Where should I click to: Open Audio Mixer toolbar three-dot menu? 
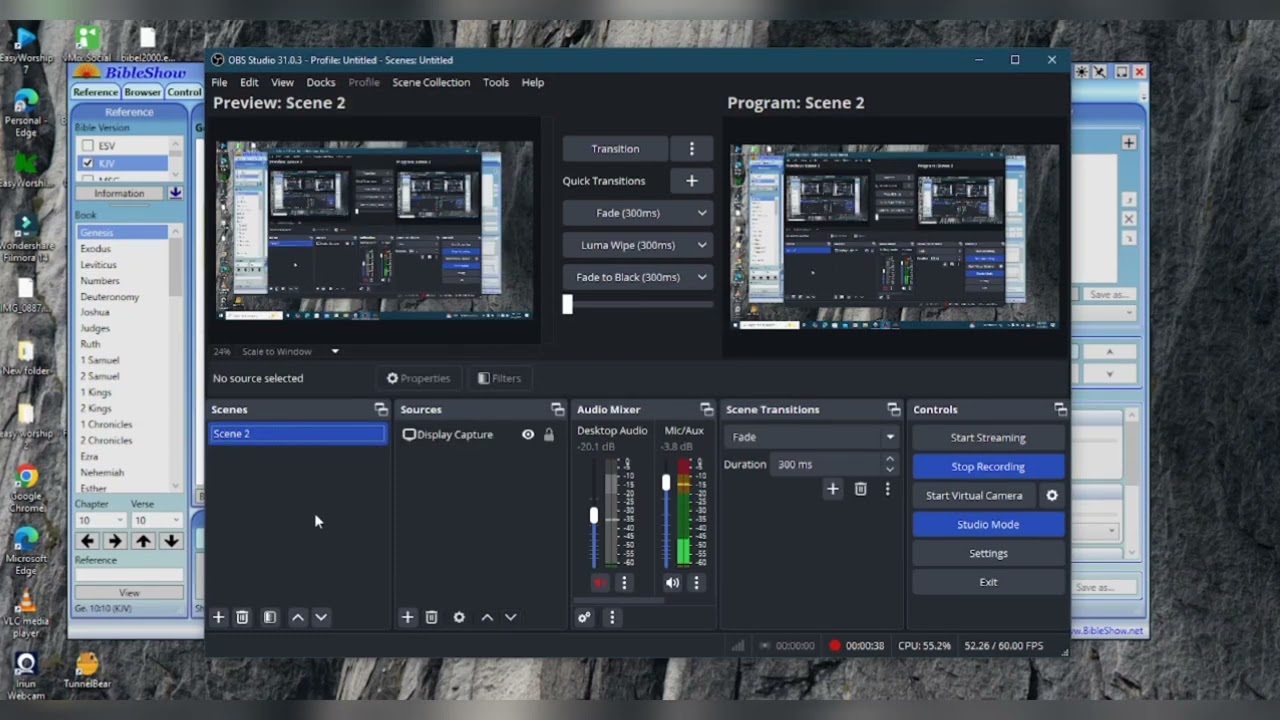[x=612, y=617]
